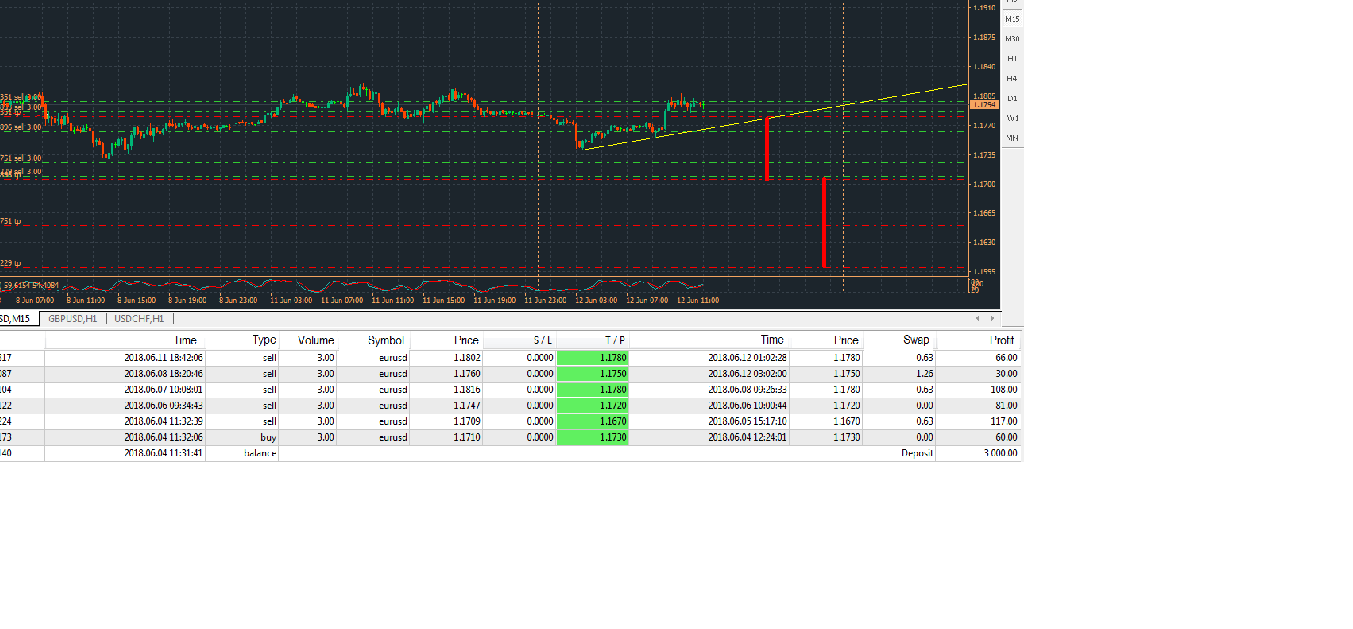
Task: Click the current price label 1.1794
Action: (x=984, y=104)
